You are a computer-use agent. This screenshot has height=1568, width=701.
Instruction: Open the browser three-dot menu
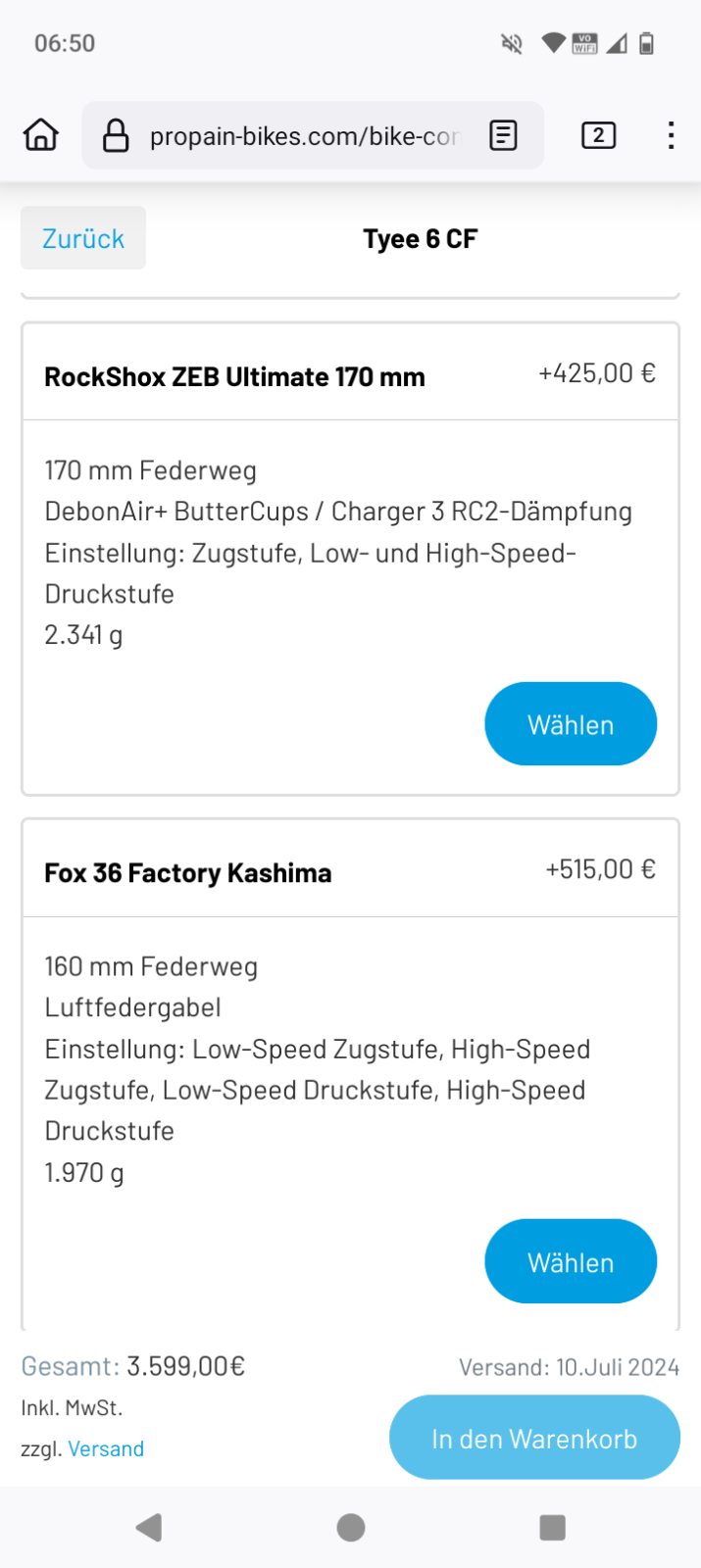click(x=671, y=135)
